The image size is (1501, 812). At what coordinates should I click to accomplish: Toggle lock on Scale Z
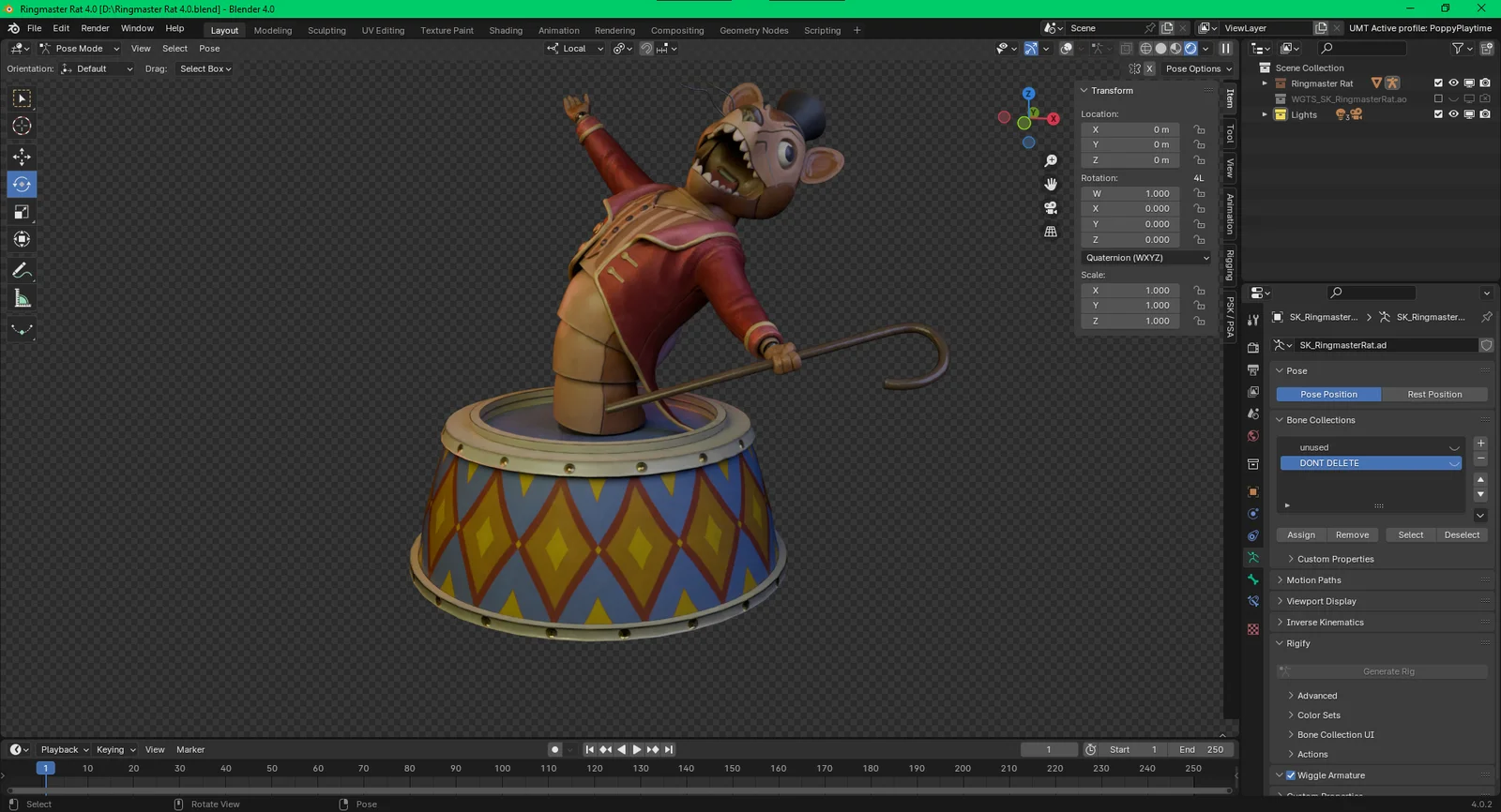click(x=1199, y=321)
